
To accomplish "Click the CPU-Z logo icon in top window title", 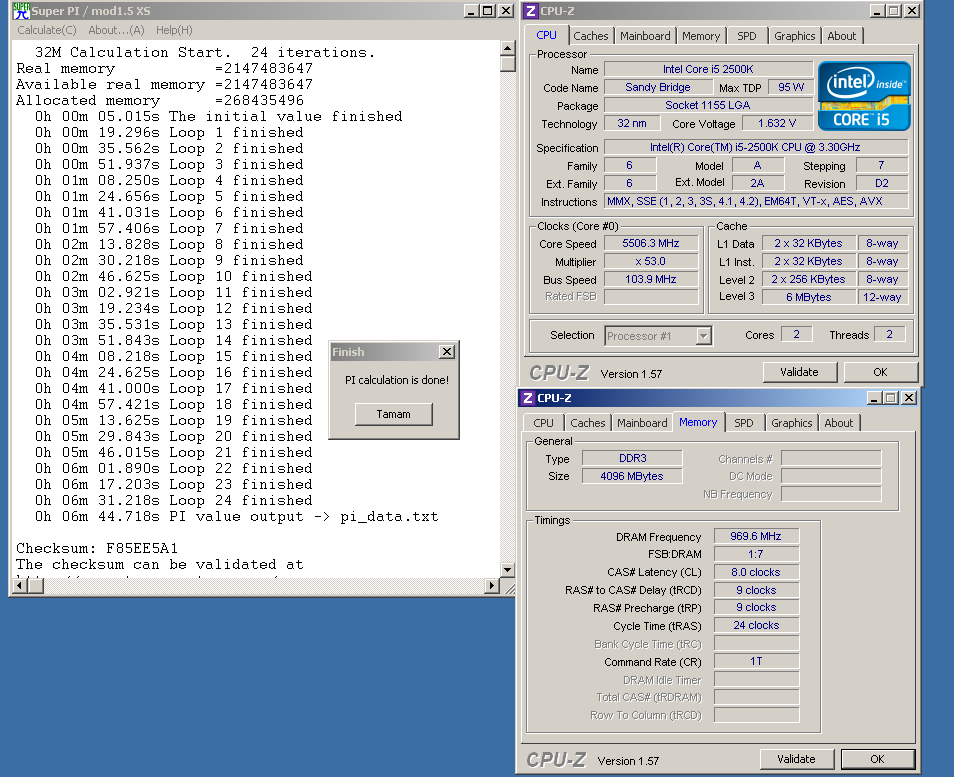I will pos(531,11).
